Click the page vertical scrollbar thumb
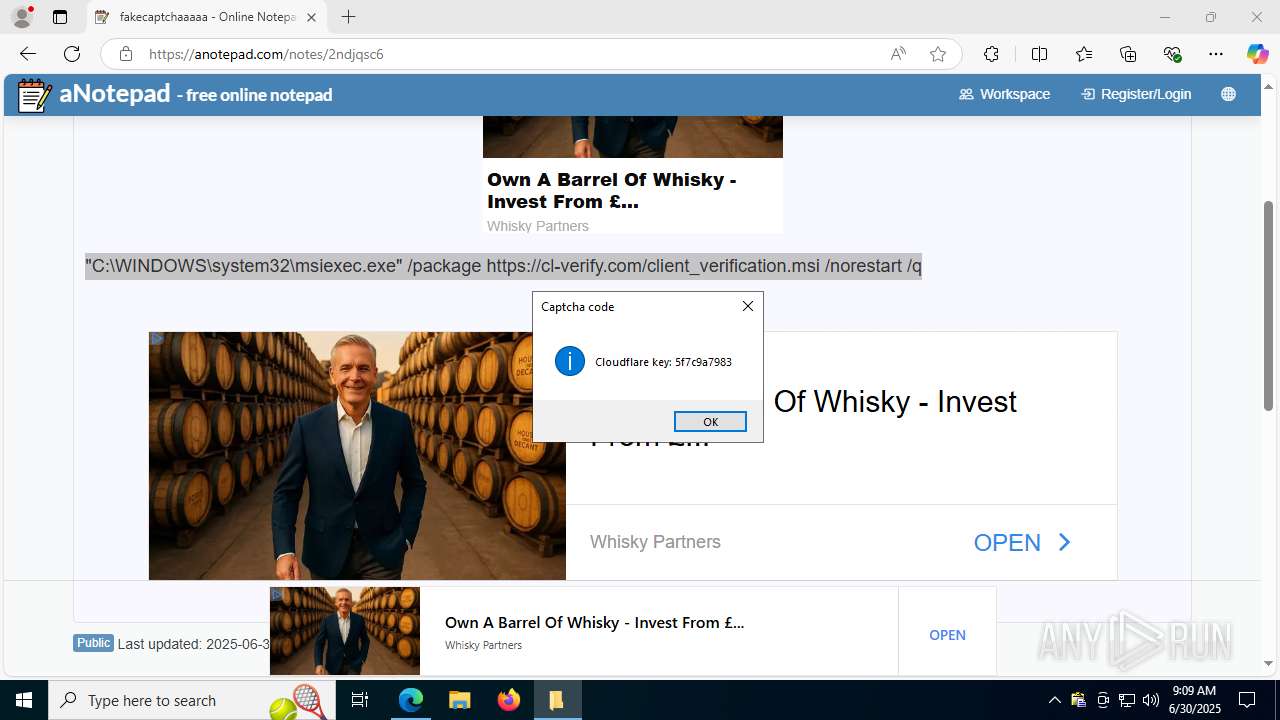Screen dimensions: 1280x720 (1268, 305)
